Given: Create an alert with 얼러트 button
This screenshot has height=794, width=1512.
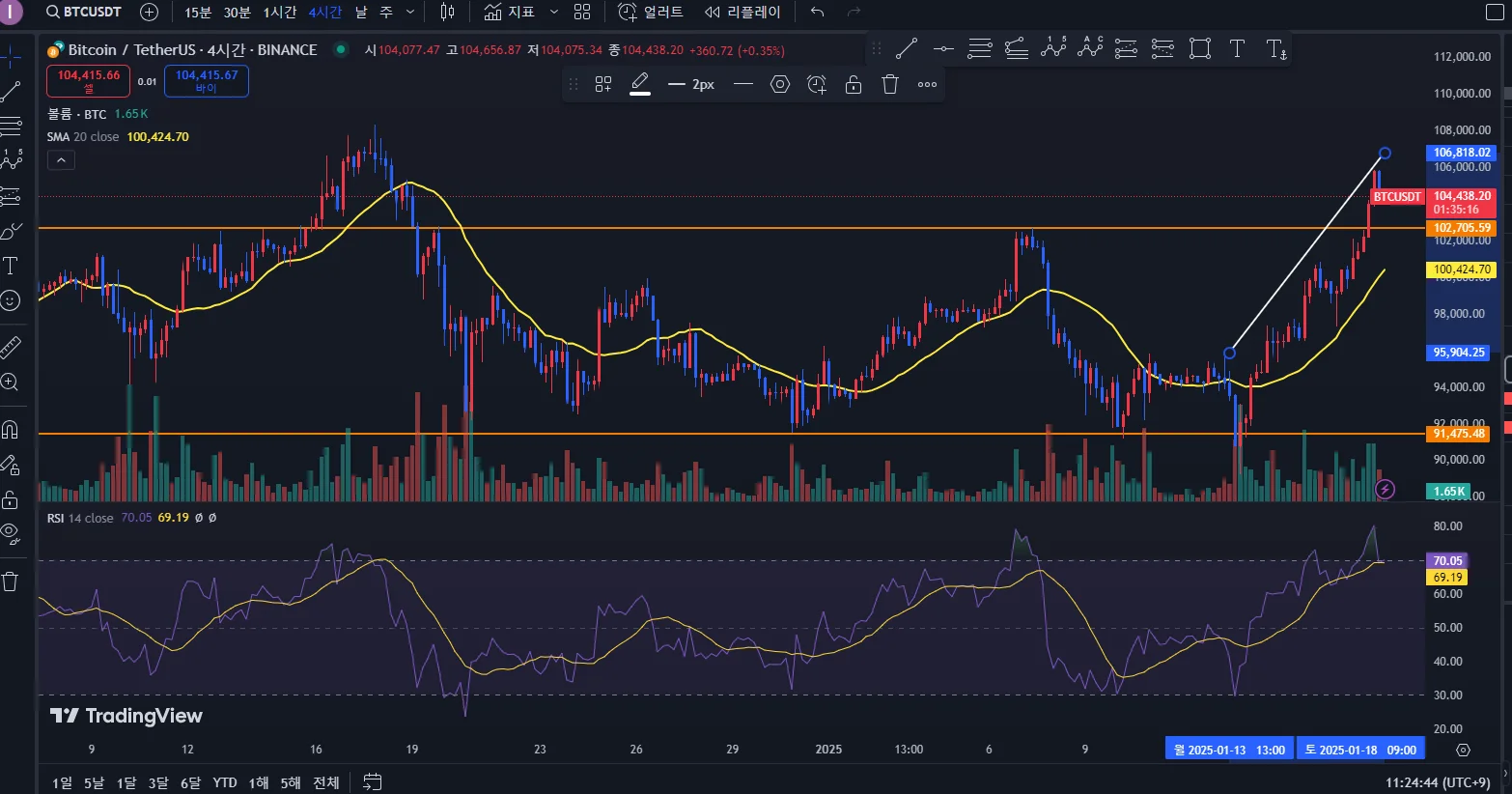Looking at the screenshot, I should click(651, 12).
